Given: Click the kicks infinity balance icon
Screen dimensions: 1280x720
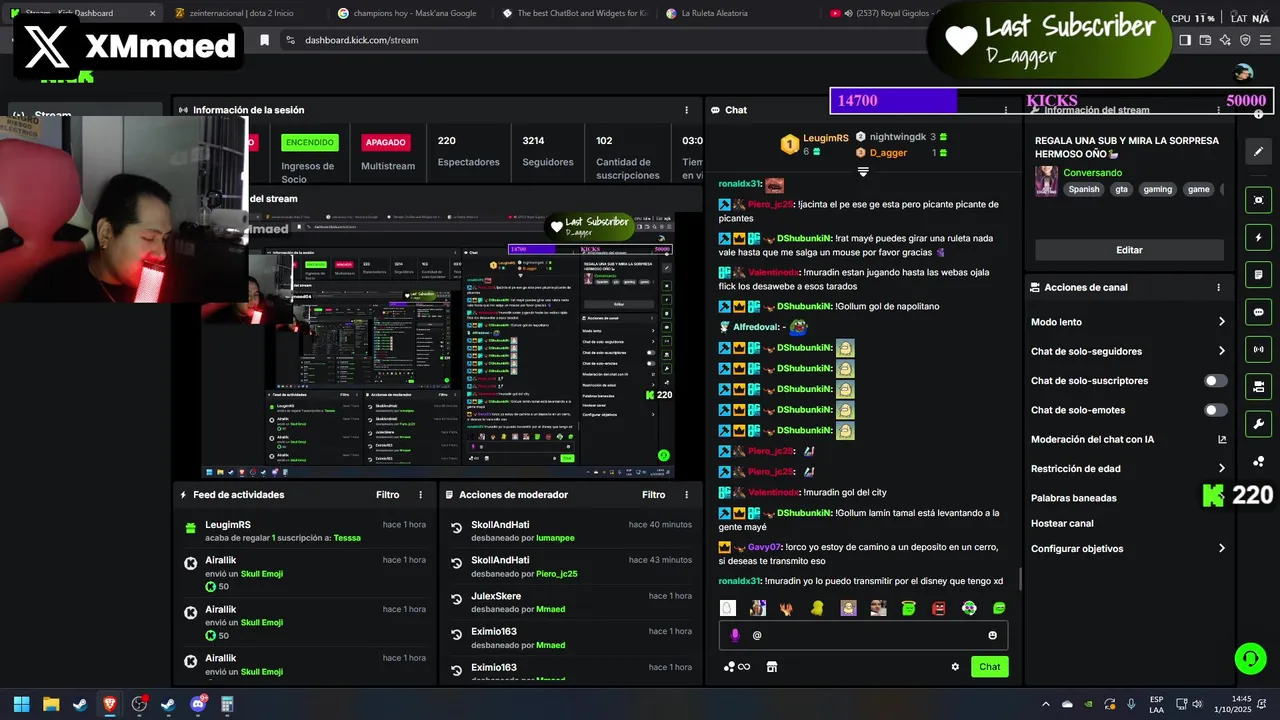Looking at the screenshot, I should [737, 667].
